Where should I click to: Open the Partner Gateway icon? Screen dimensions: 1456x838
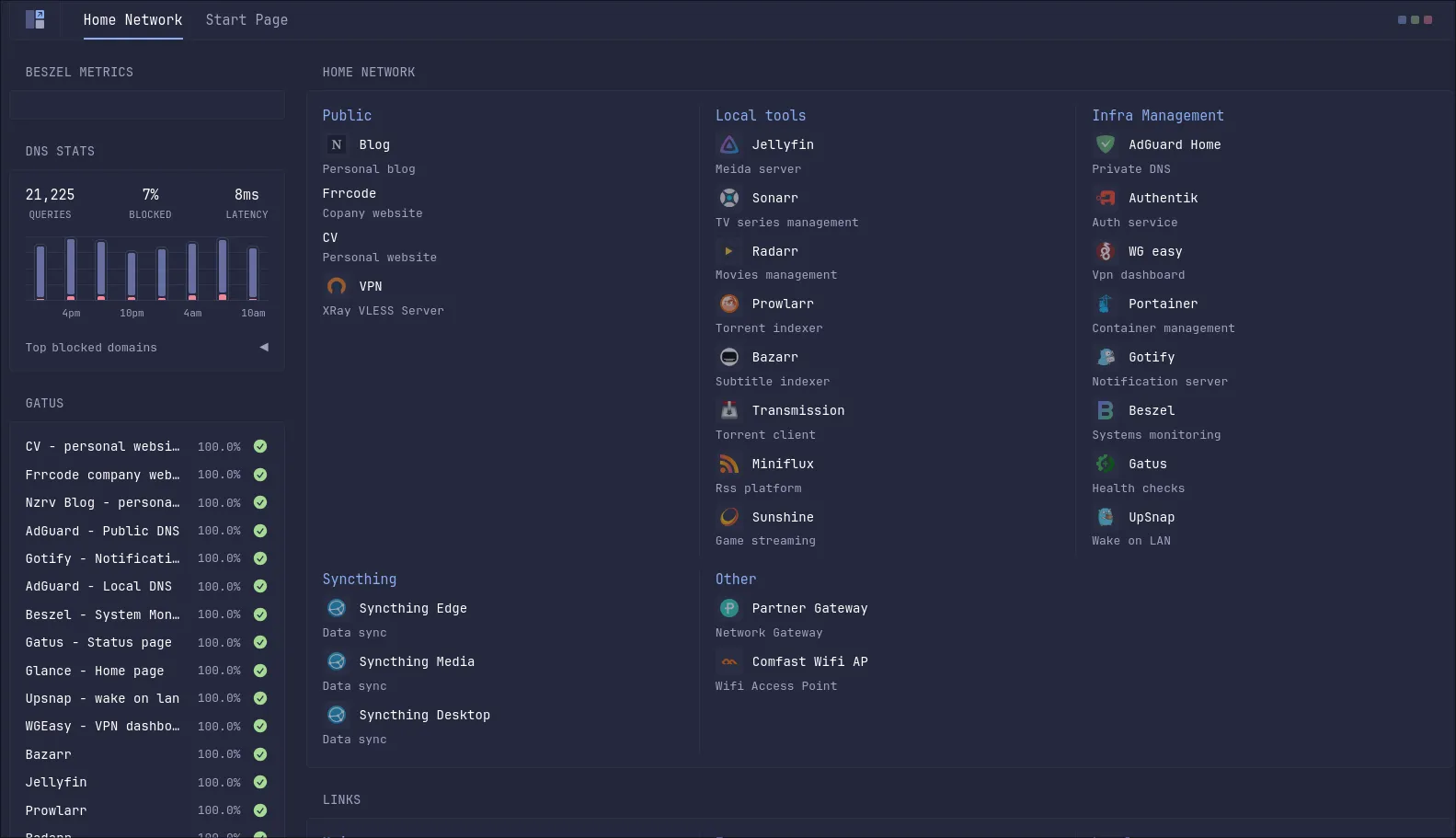[729, 608]
